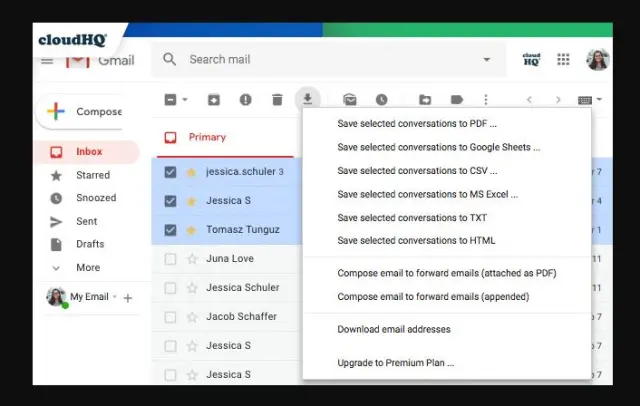Choose Save selected conversations to MS Excel

click(x=427, y=195)
